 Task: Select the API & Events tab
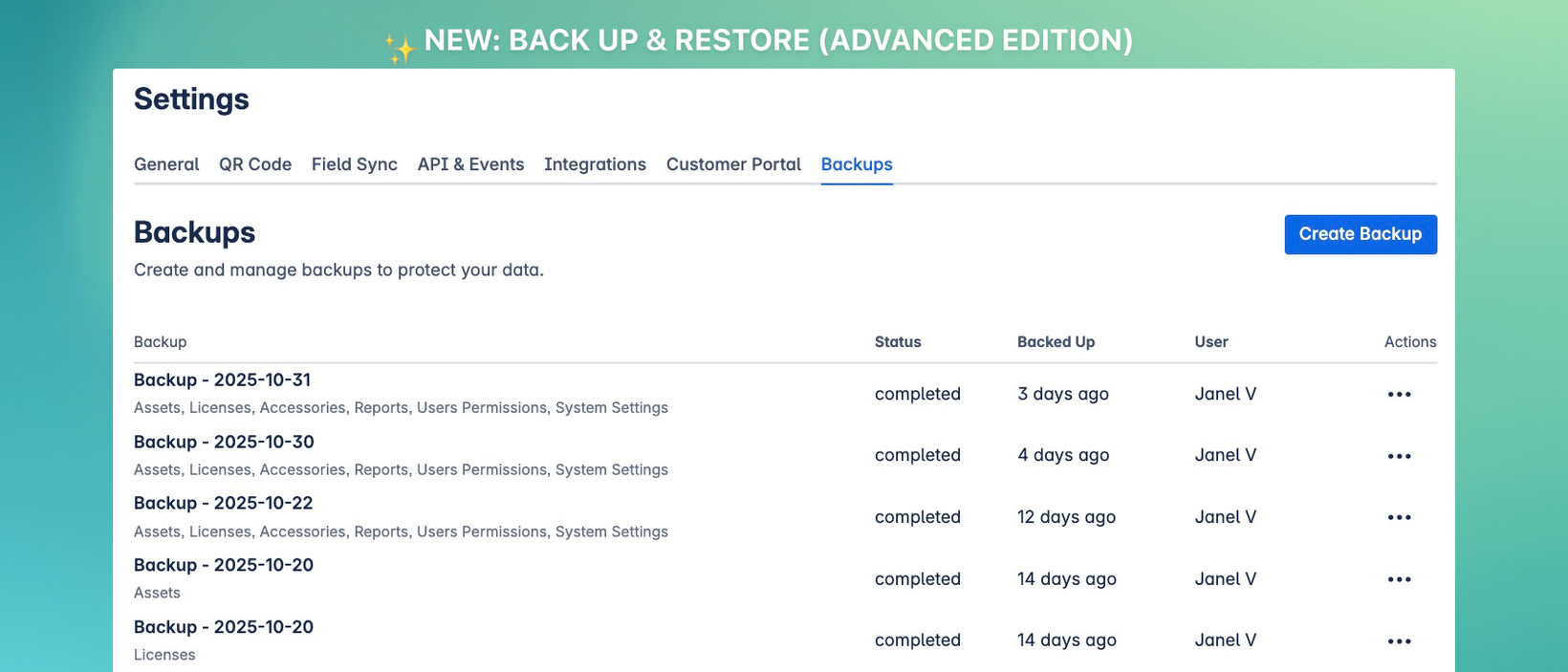(470, 164)
